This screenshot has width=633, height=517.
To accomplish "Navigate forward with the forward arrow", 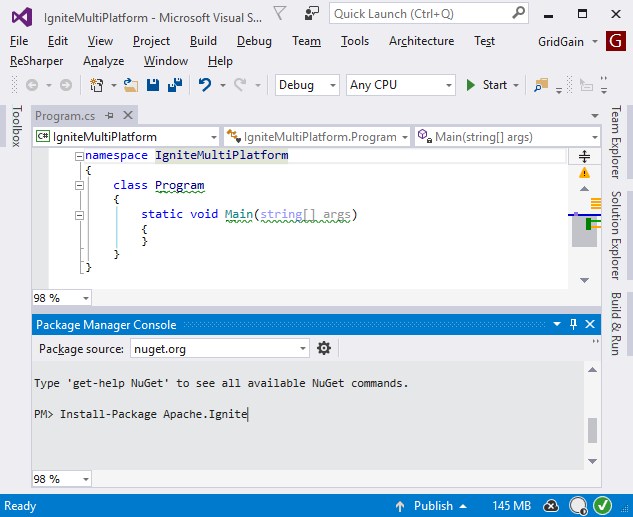I will pyautogui.click(x=66, y=85).
